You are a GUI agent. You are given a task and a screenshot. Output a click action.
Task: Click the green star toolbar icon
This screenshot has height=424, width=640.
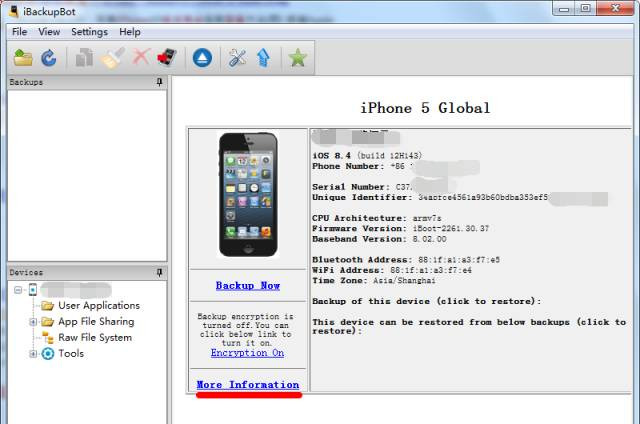pos(298,58)
